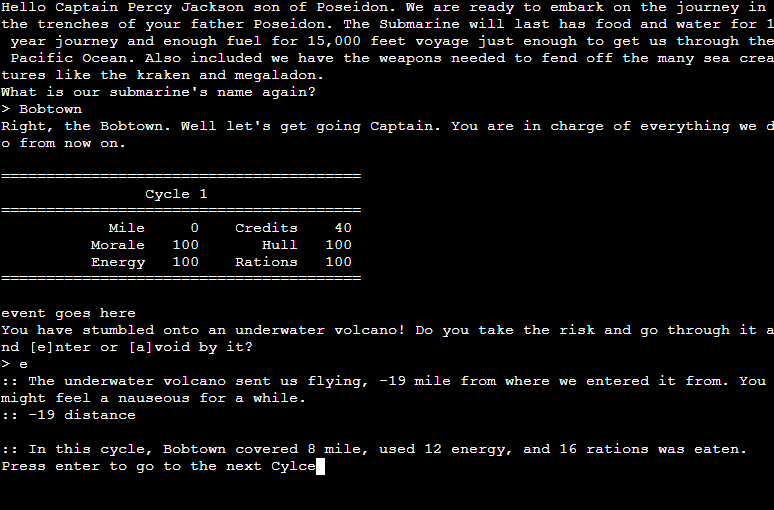Viewport: 774px width, 510px height.
Task: Click the "Cycle 1" header text
Action: [176, 194]
